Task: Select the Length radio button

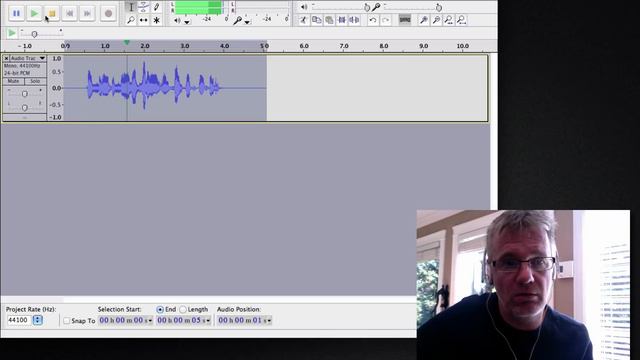Action: click(183, 310)
